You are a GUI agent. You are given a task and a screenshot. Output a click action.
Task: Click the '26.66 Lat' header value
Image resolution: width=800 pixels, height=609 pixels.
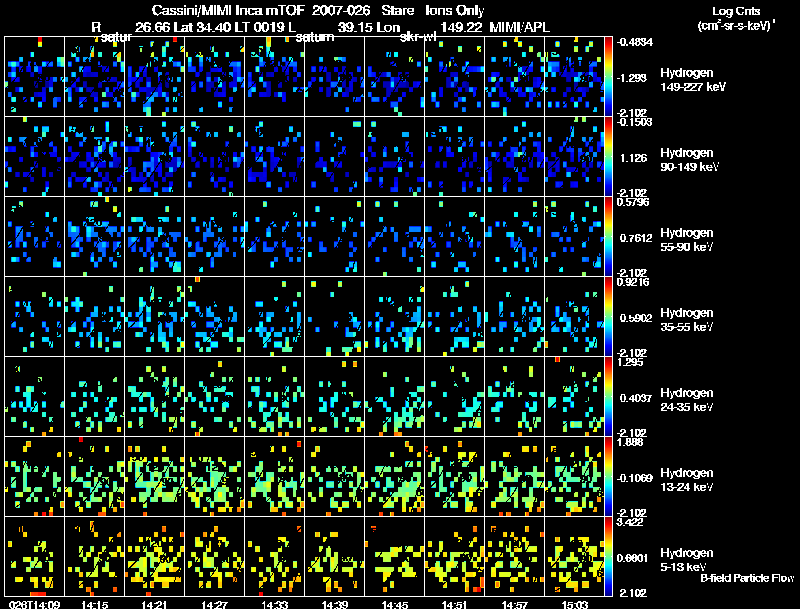tap(163, 27)
